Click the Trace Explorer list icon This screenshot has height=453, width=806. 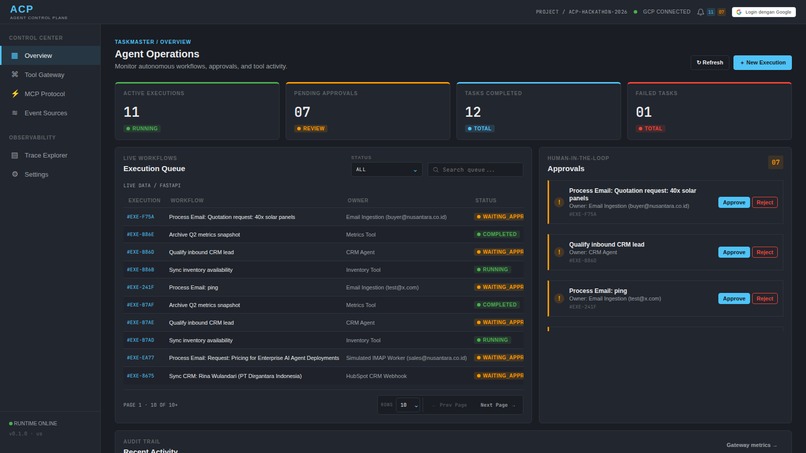click(x=15, y=155)
